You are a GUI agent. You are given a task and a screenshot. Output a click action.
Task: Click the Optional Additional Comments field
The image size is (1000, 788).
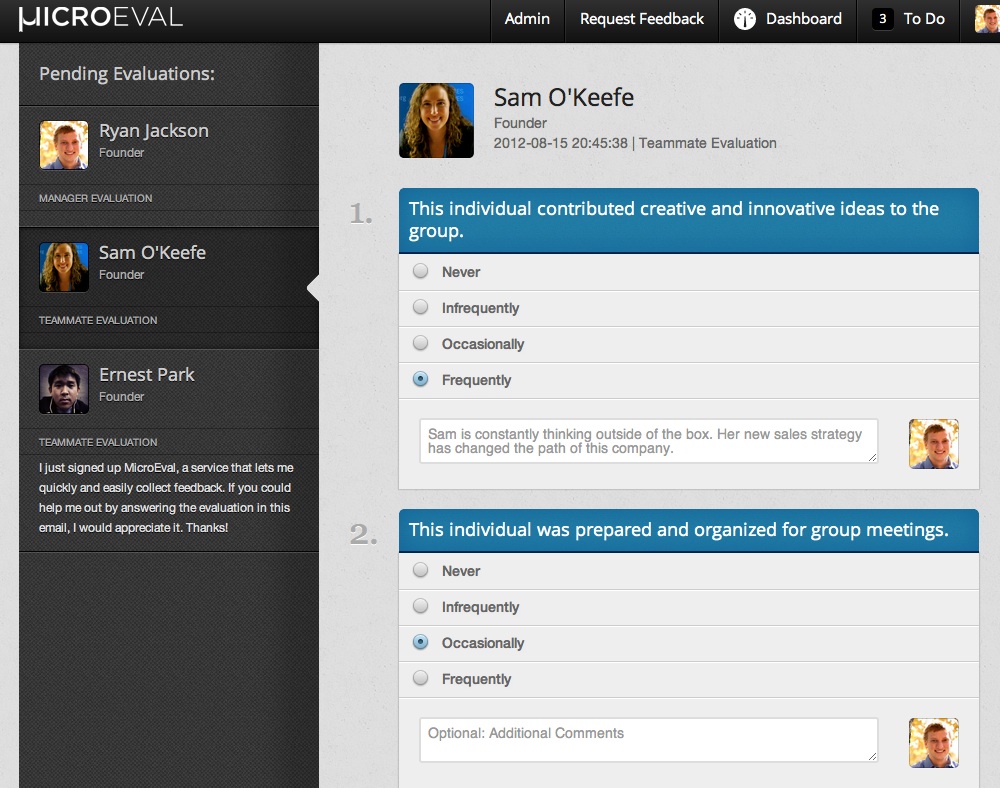[x=648, y=740]
